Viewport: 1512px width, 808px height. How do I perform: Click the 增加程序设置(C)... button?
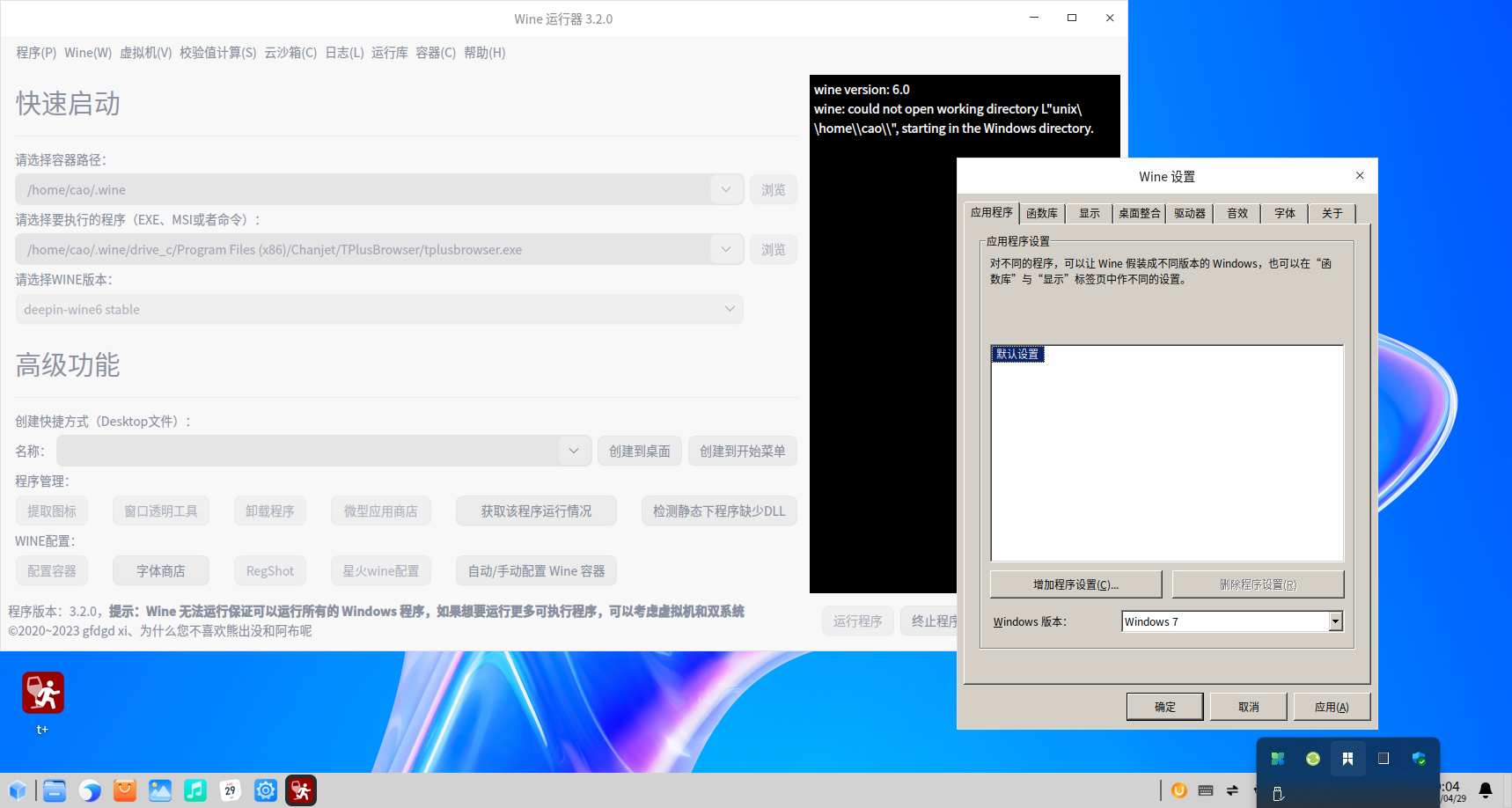(x=1076, y=584)
